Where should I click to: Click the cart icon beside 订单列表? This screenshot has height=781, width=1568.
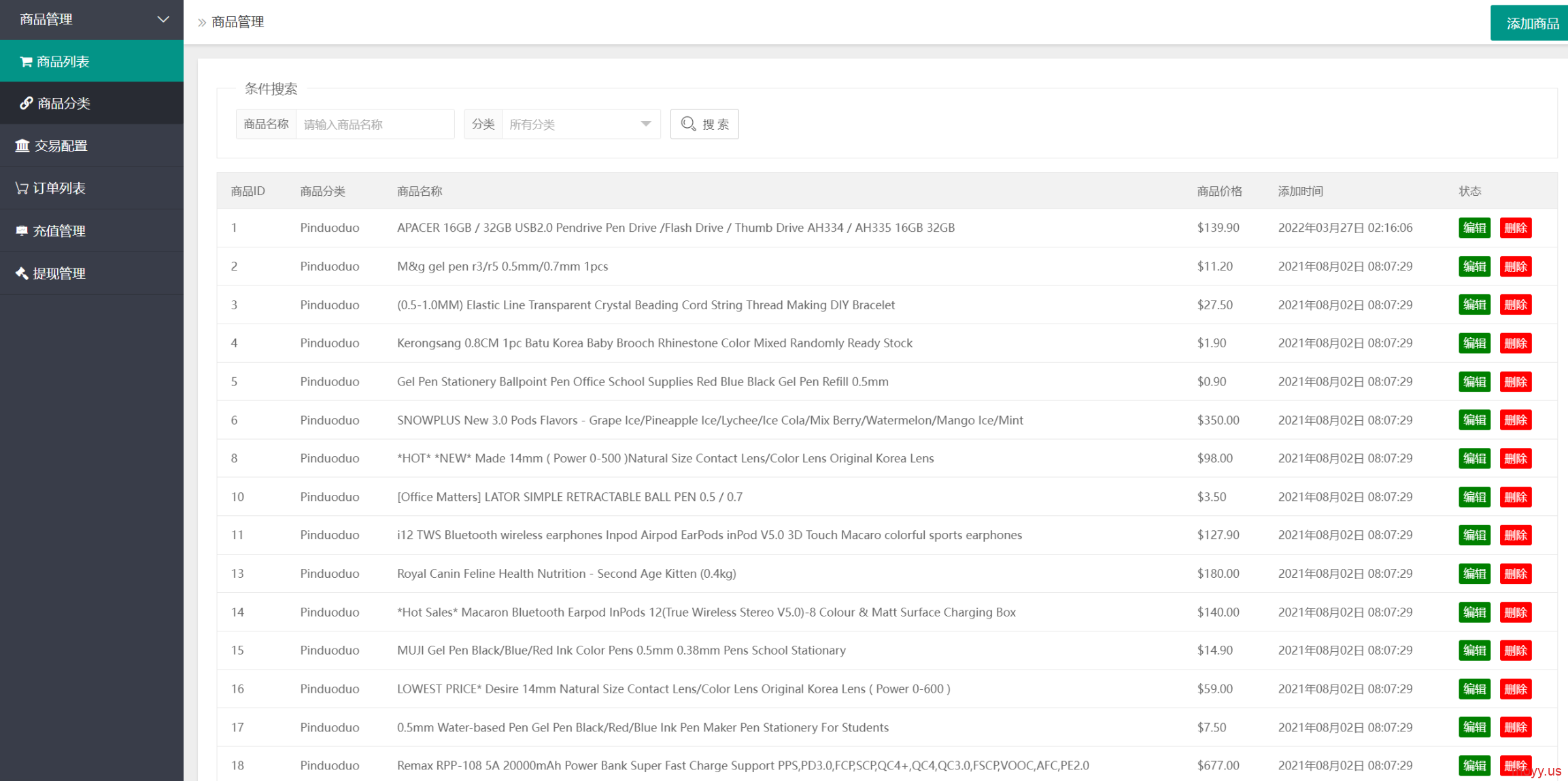click(x=22, y=188)
